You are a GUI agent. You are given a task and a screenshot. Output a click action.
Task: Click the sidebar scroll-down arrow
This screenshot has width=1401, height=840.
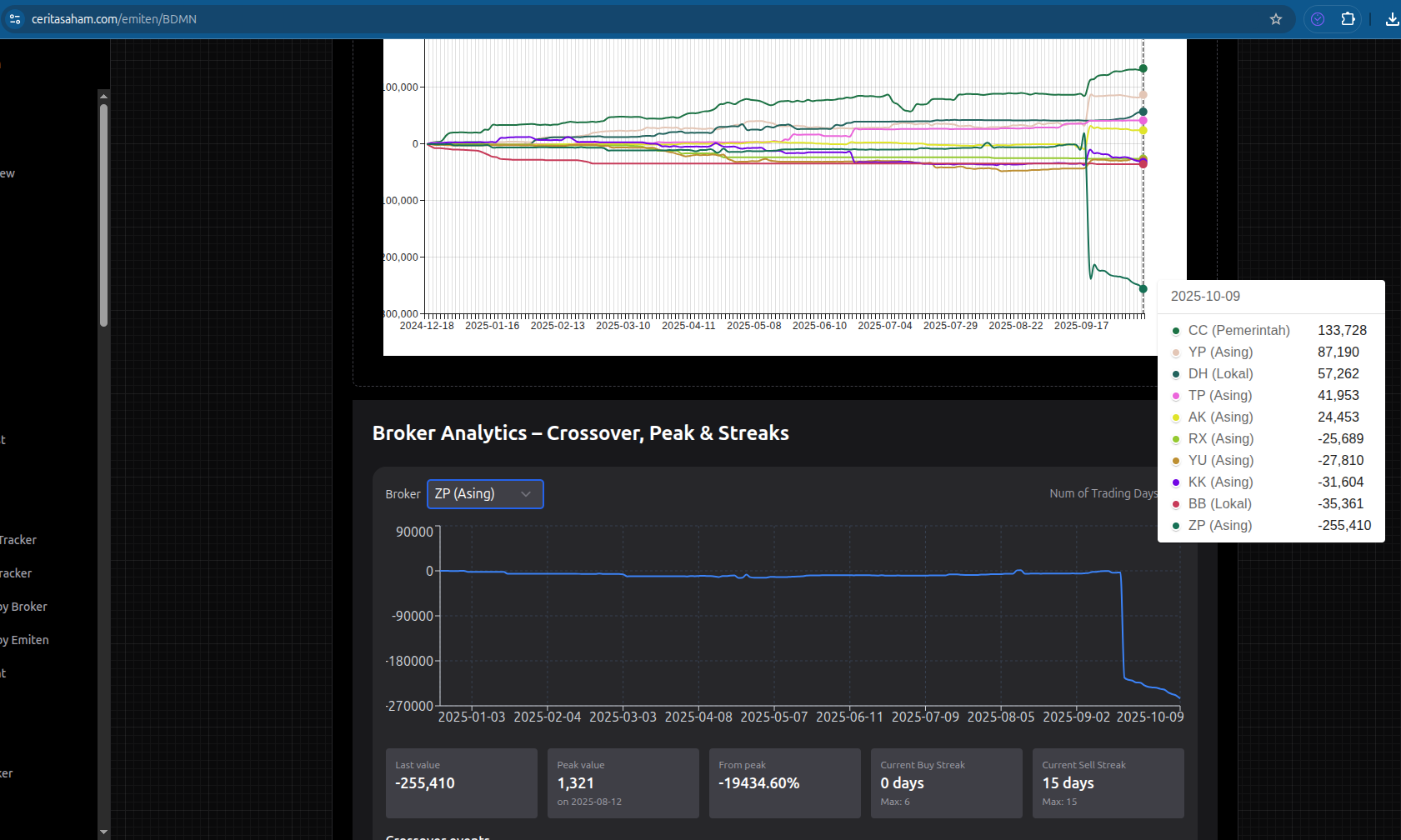click(x=103, y=832)
